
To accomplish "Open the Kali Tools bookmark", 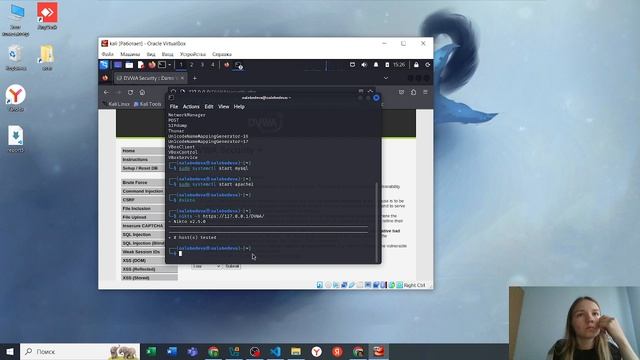I will click(x=148, y=104).
